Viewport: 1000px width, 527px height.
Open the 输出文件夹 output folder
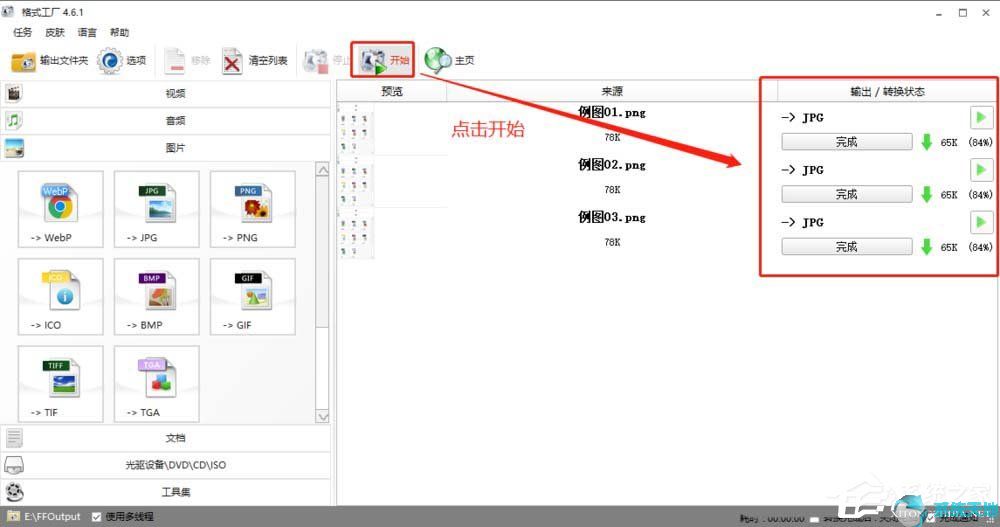49,61
